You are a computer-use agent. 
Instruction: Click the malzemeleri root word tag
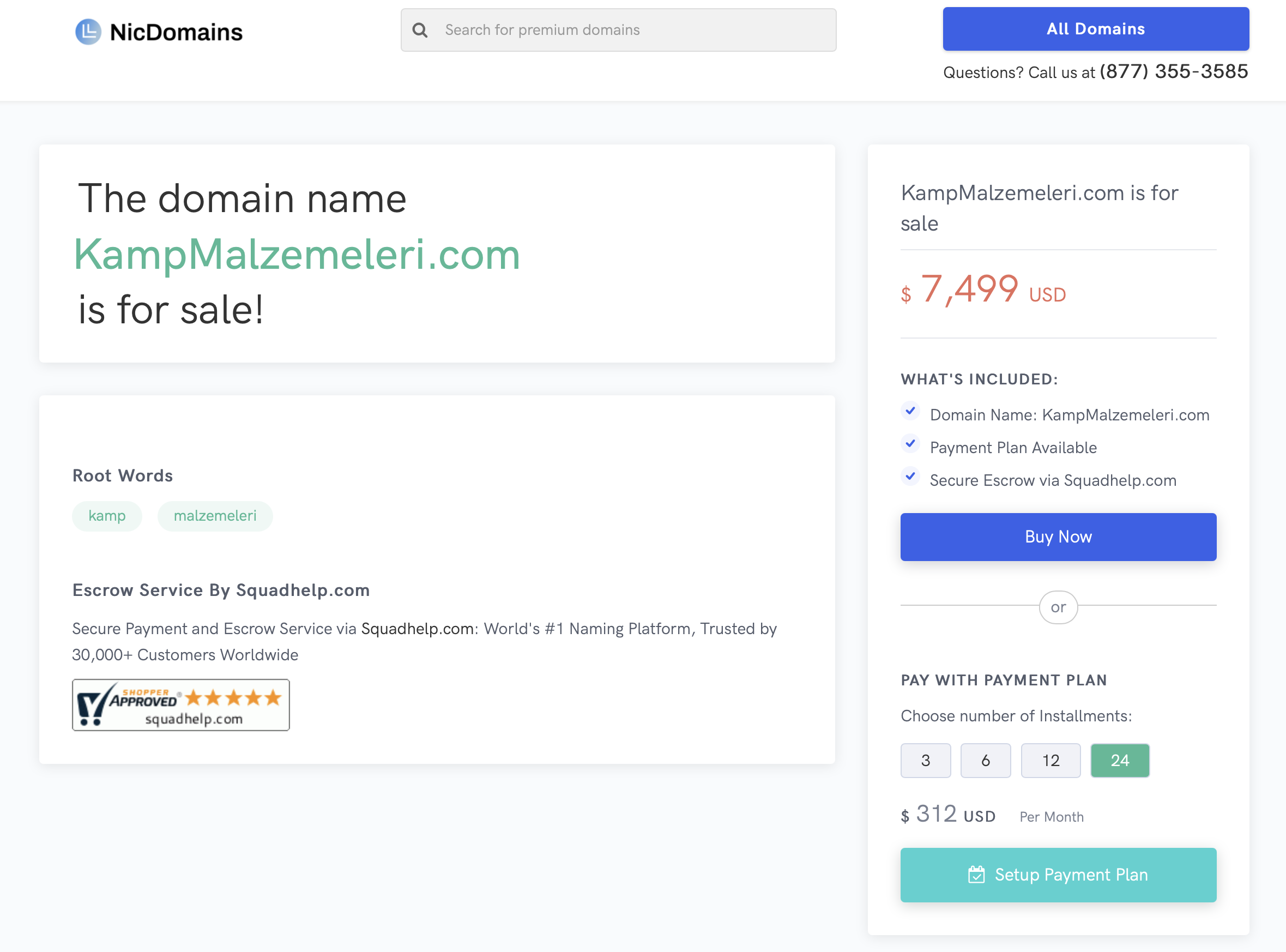tap(215, 516)
